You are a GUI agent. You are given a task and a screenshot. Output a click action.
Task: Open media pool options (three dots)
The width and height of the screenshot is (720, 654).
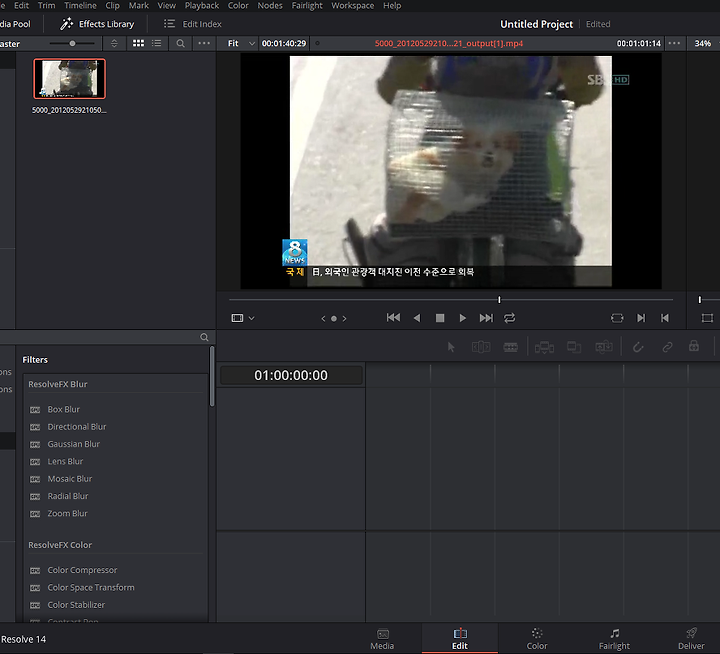(x=204, y=43)
